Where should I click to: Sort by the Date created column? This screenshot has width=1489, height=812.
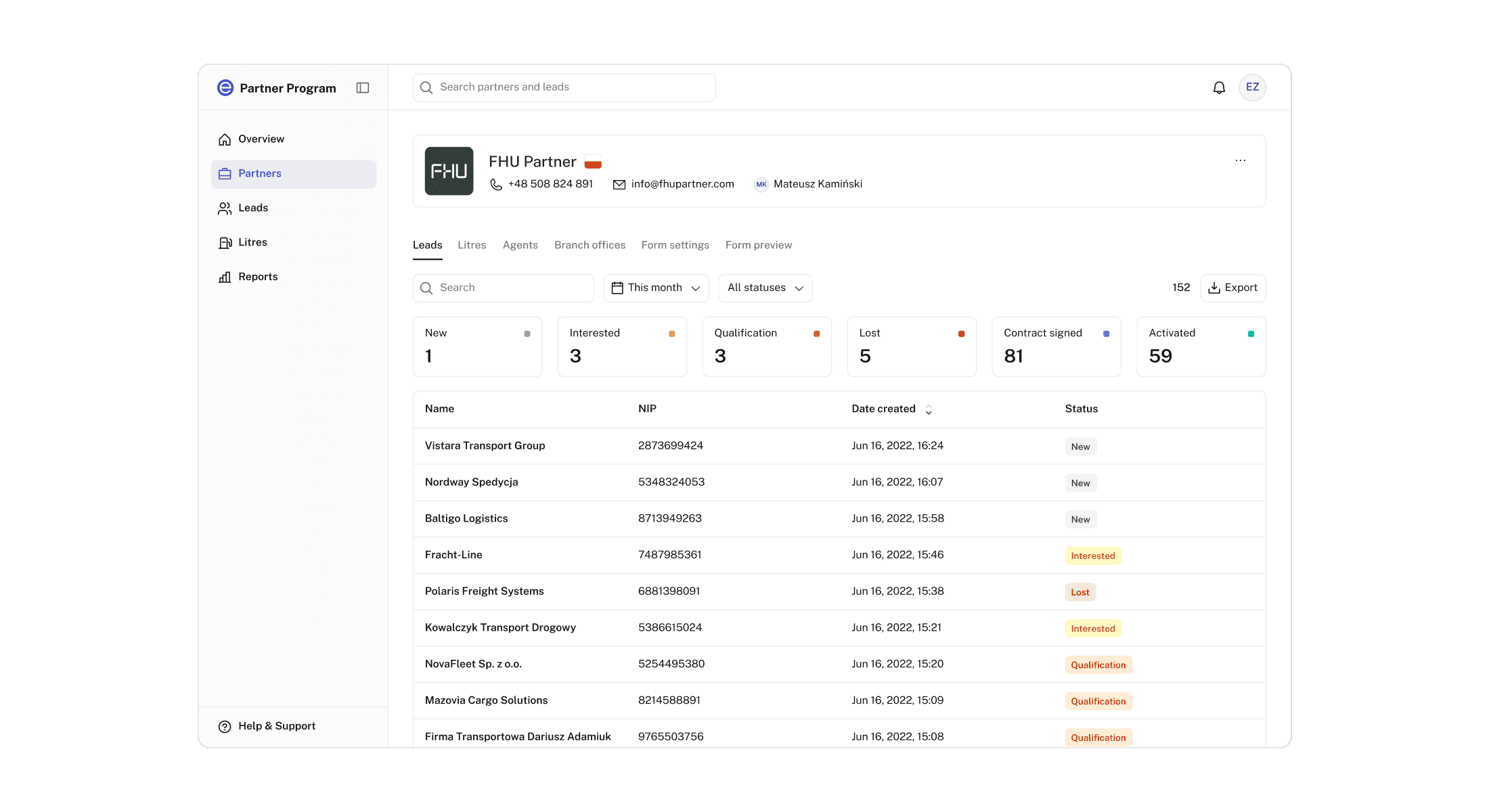click(x=891, y=409)
